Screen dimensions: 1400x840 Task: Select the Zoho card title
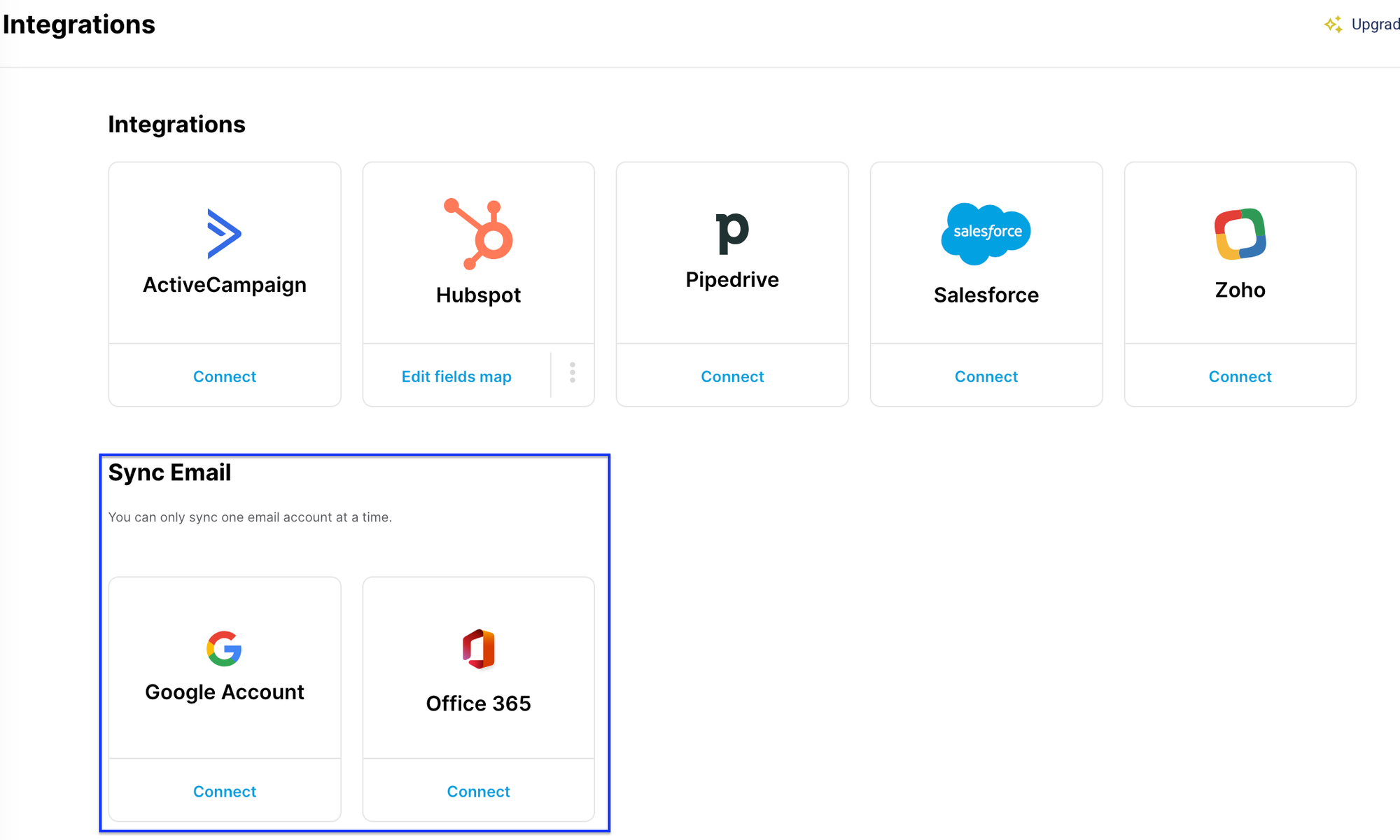(1240, 290)
